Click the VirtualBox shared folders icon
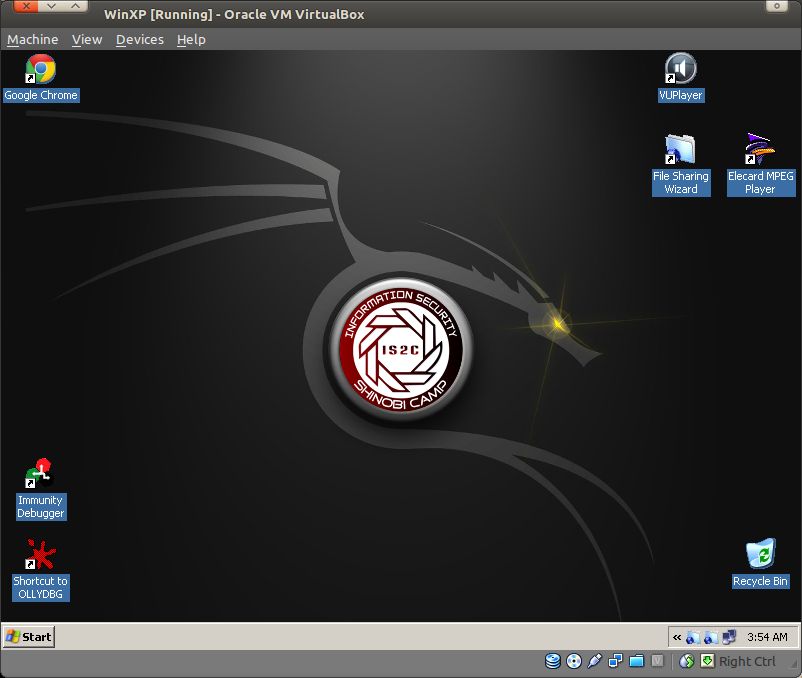This screenshot has width=802, height=678. (x=636, y=661)
